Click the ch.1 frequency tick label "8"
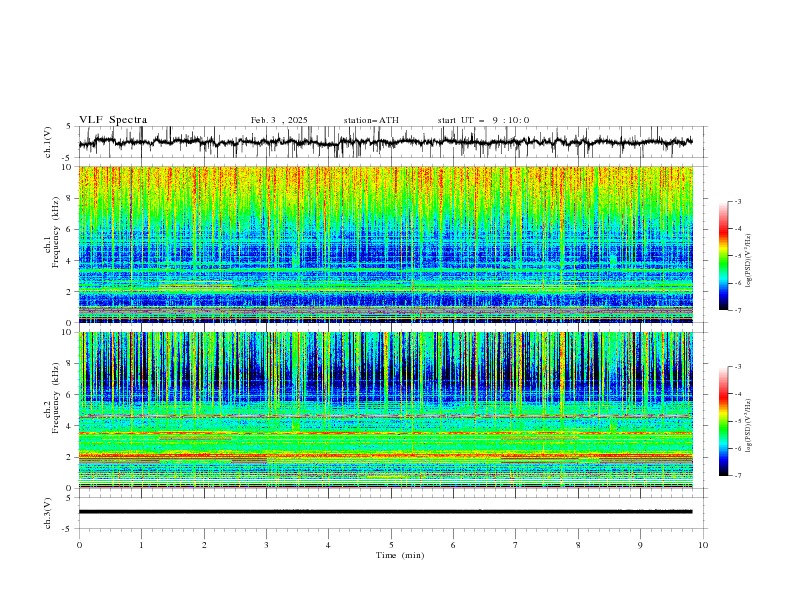792x612 pixels. point(71,198)
